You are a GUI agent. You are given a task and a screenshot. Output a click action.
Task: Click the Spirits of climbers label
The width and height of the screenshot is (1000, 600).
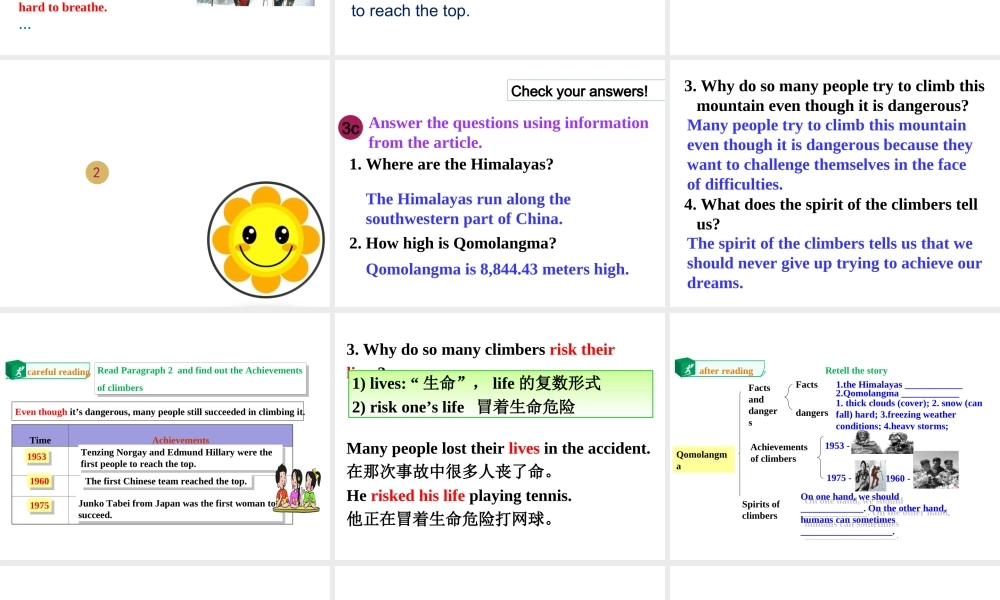[x=760, y=509]
